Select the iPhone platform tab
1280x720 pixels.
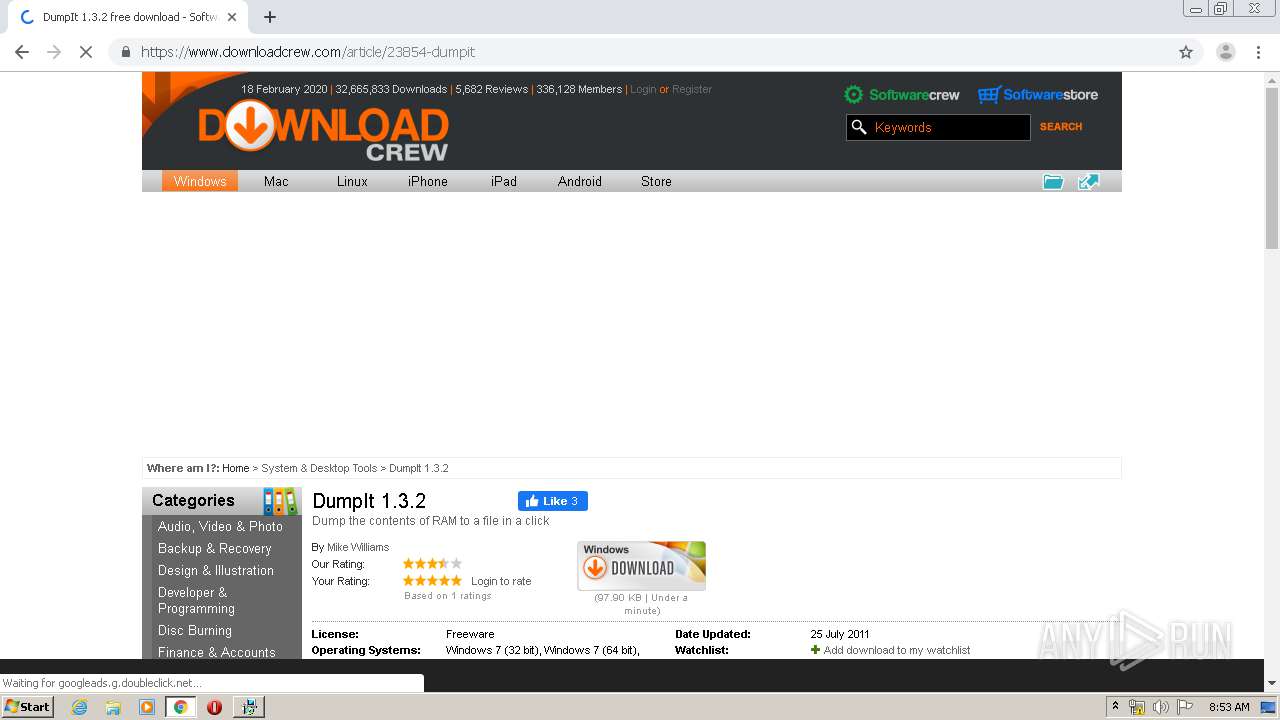428,181
